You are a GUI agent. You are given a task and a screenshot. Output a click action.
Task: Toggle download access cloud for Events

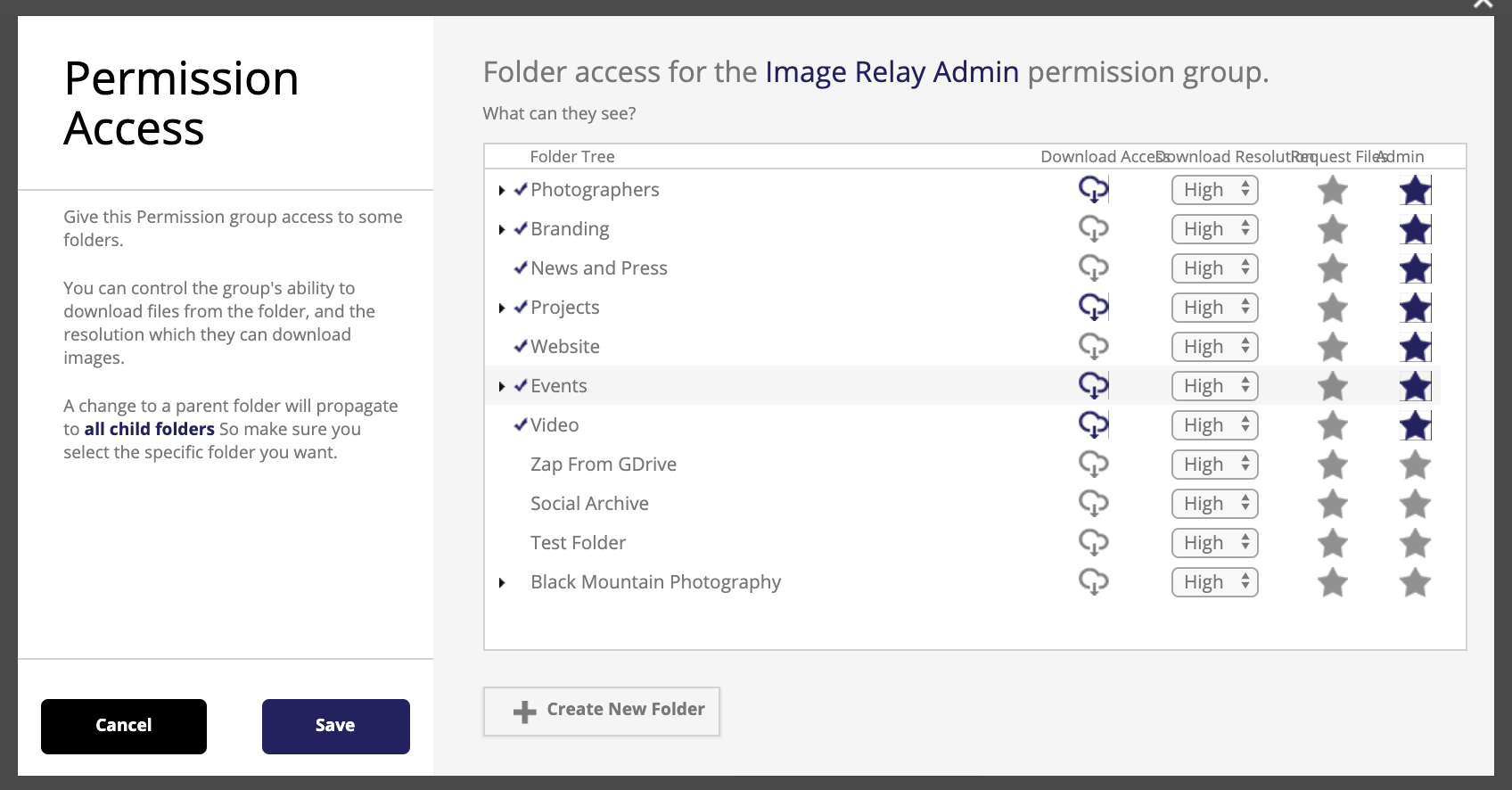click(x=1094, y=386)
